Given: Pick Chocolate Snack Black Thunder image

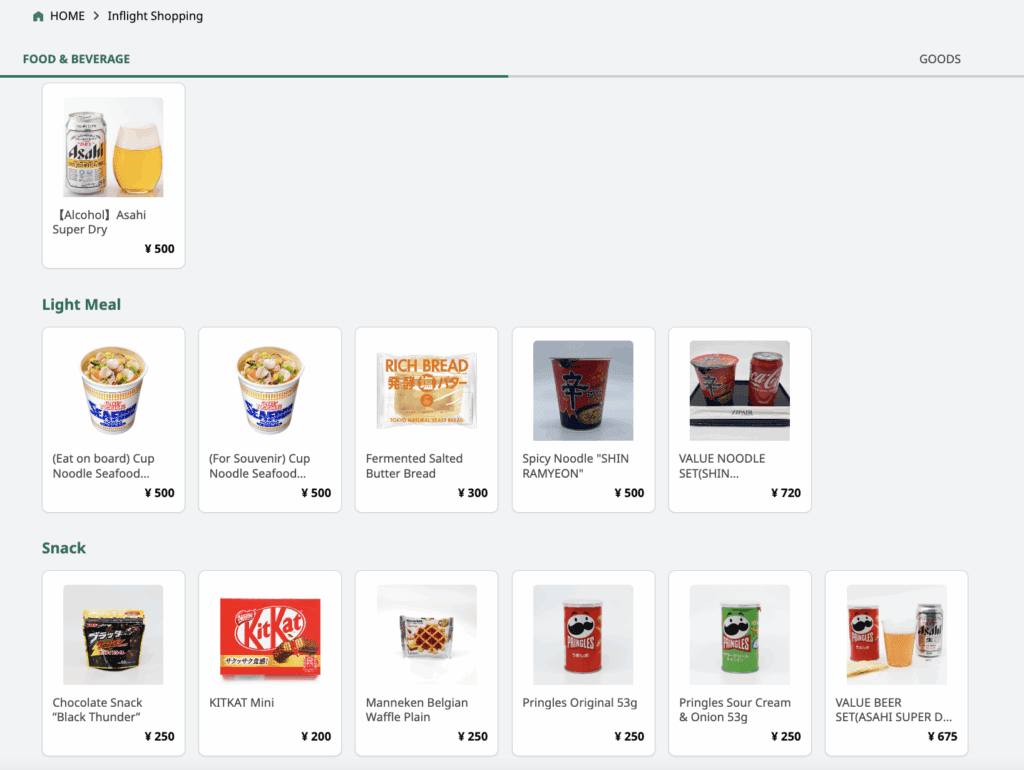Looking at the screenshot, I should [113, 634].
